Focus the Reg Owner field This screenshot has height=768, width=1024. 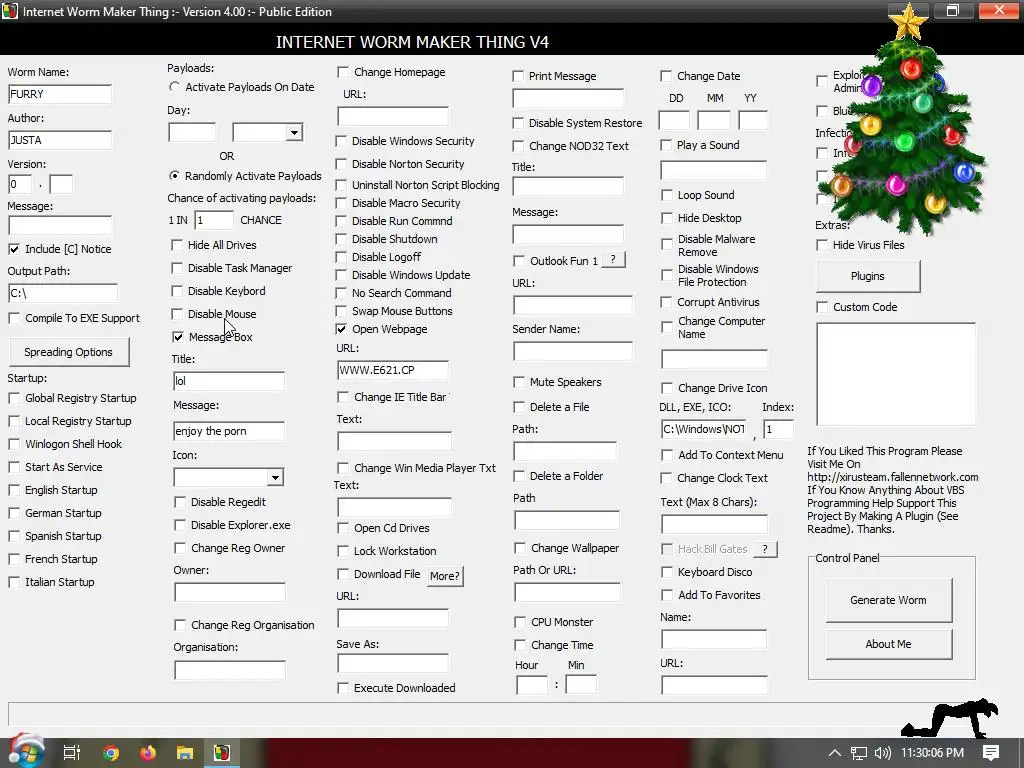[x=230, y=592]
